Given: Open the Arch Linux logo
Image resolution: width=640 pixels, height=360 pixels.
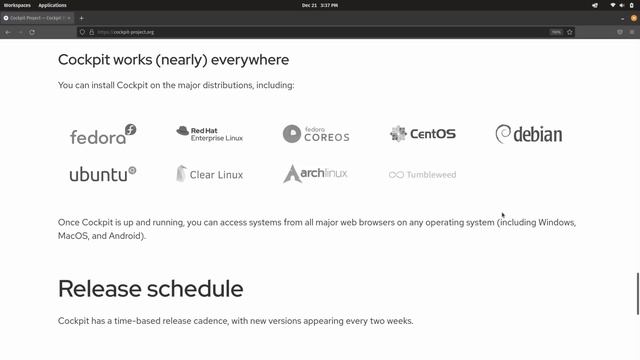Looking at the screenshot, I should (x=316, y=173).
